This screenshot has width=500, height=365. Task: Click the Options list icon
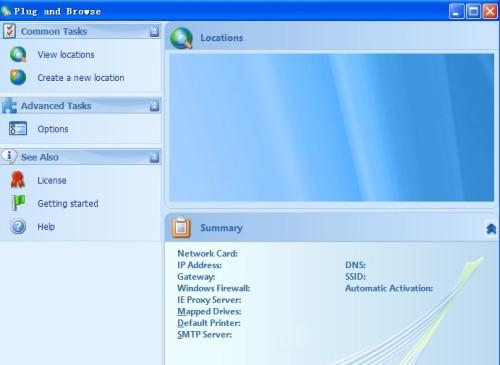18,129
